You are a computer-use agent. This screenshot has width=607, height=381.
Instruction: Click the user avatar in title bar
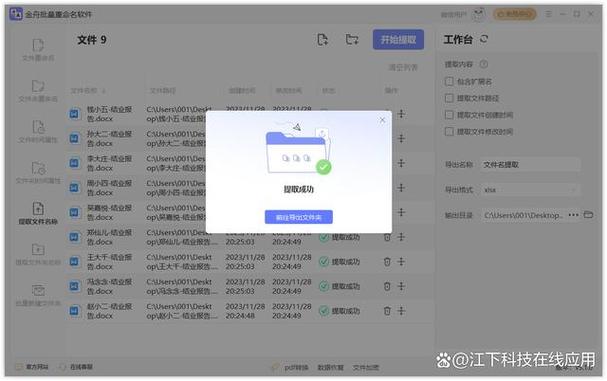coord(479,14)
